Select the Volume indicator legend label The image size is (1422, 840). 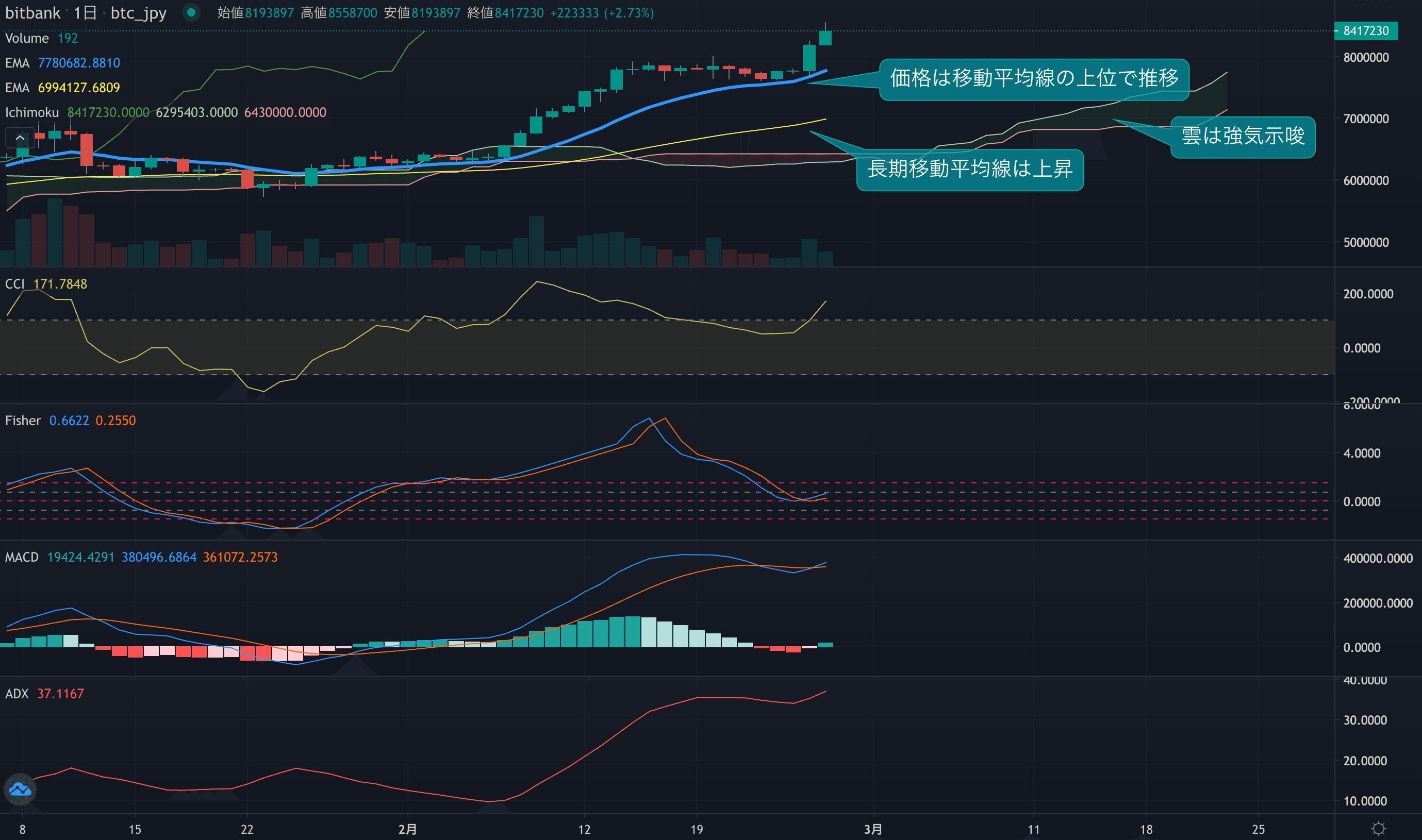[27, 38]
